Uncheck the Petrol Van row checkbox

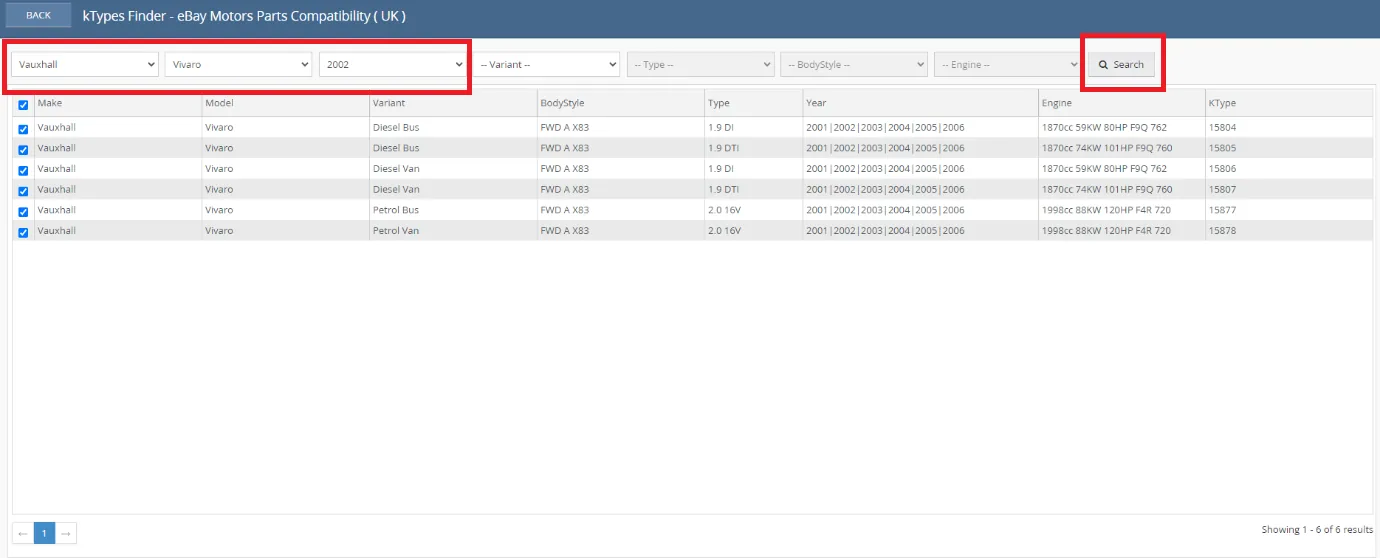click(23, 232)
